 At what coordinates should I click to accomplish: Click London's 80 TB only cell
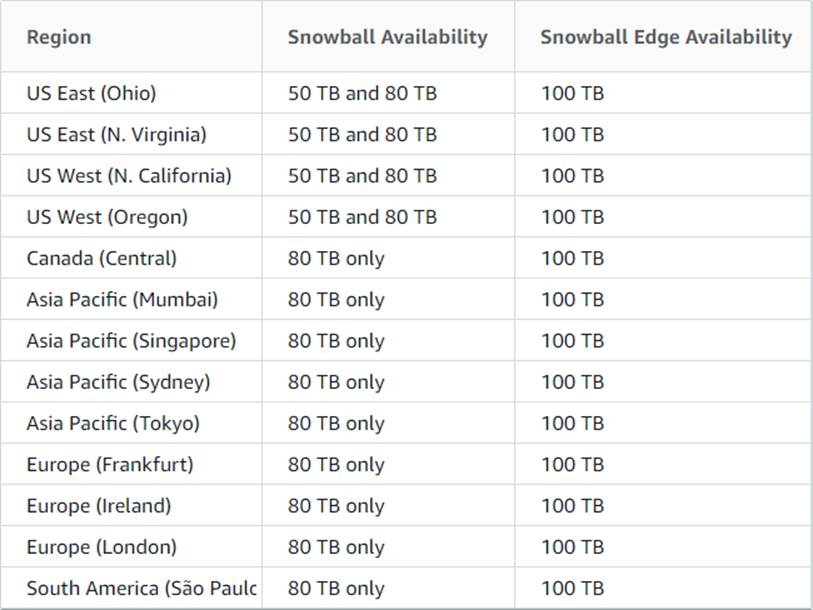(x=336, y=547)
